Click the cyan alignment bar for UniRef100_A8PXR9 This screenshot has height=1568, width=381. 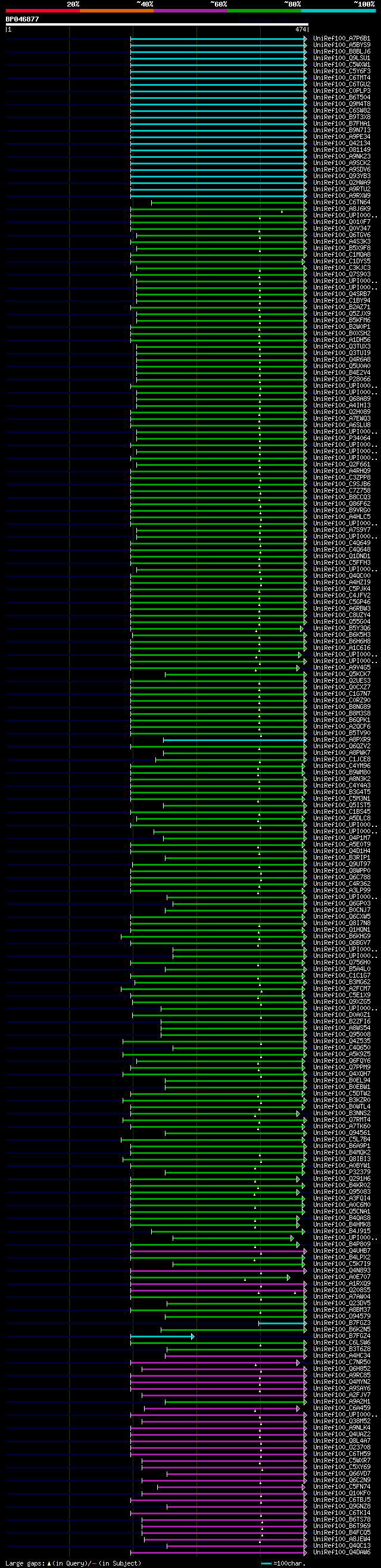235,740
